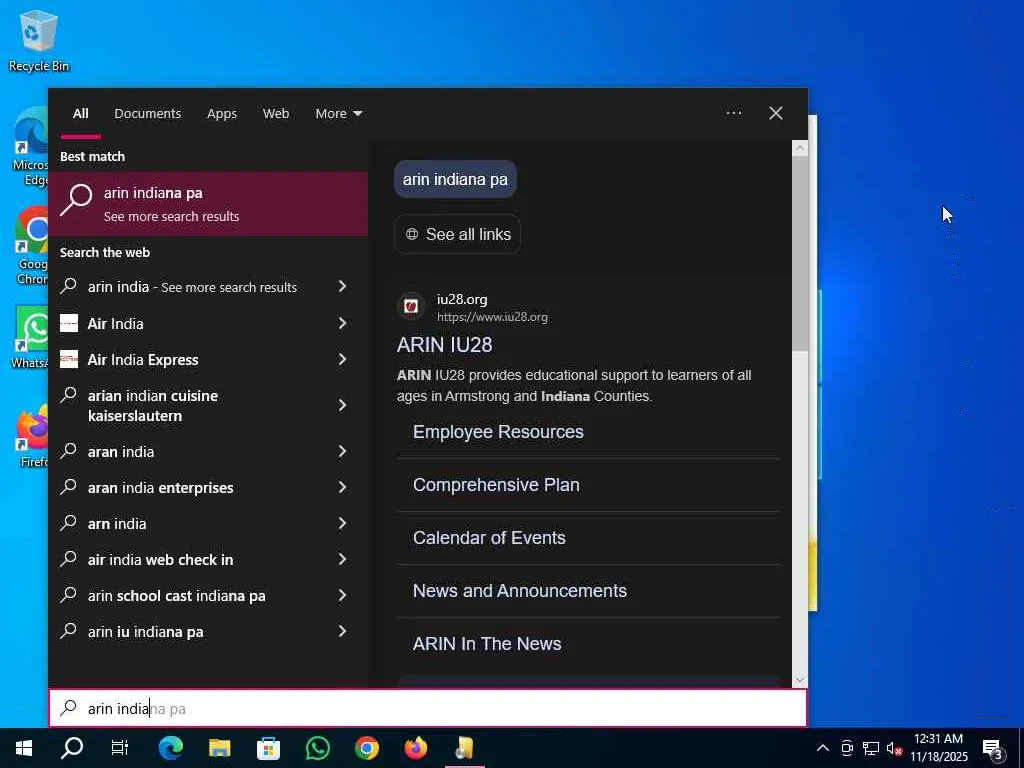Click the preview pane scrollbar thumb

point(800,254)
